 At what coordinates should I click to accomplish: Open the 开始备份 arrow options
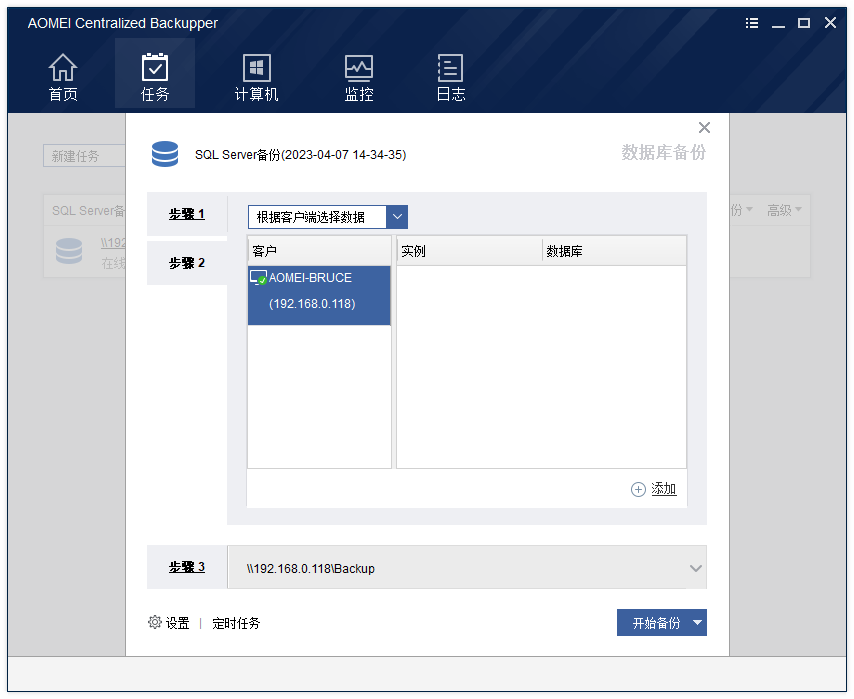[x=697, y=622]
